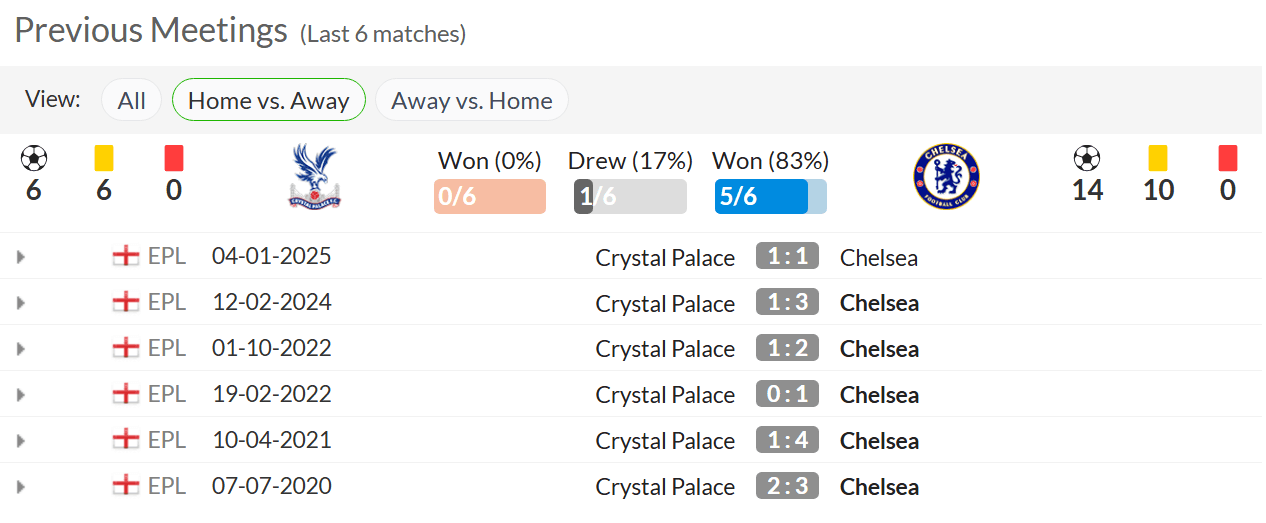Image resolution: width=1266 pixels, height=523 pixels.
Task: Click the Chelsea club crest
Action: pos(946,176)
